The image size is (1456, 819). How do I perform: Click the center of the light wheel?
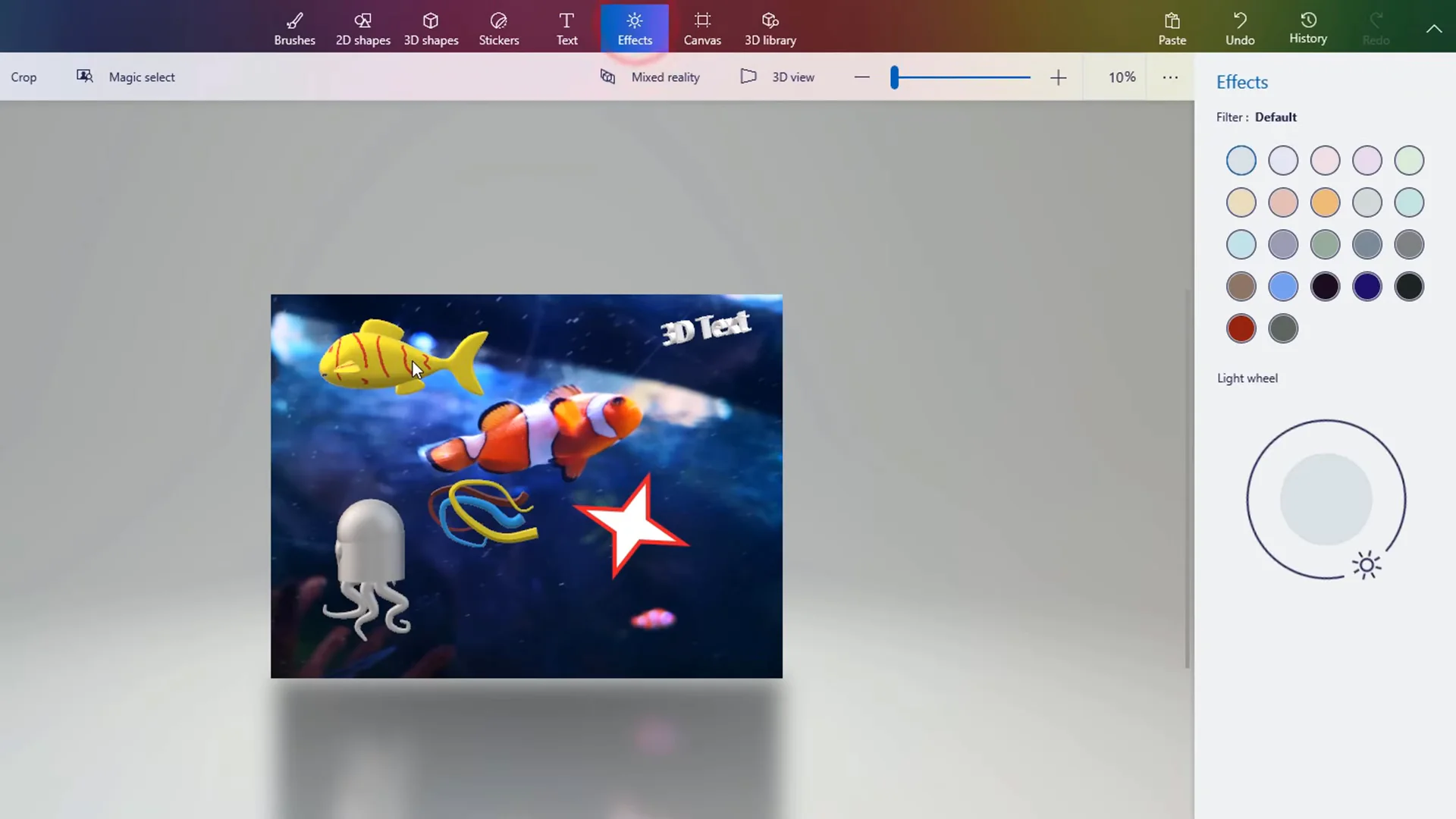[x=1326, y=499]
